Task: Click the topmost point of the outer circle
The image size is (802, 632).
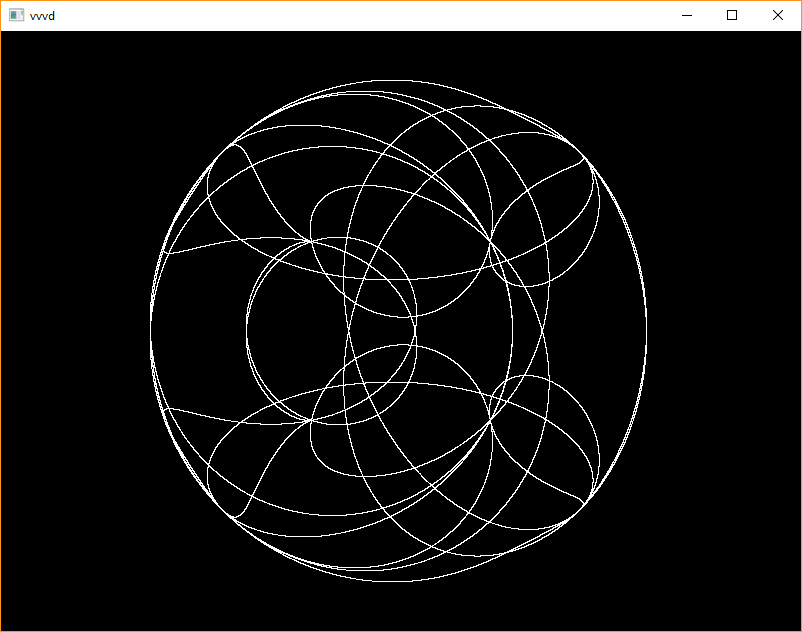Action: click(x=399, y=80)
